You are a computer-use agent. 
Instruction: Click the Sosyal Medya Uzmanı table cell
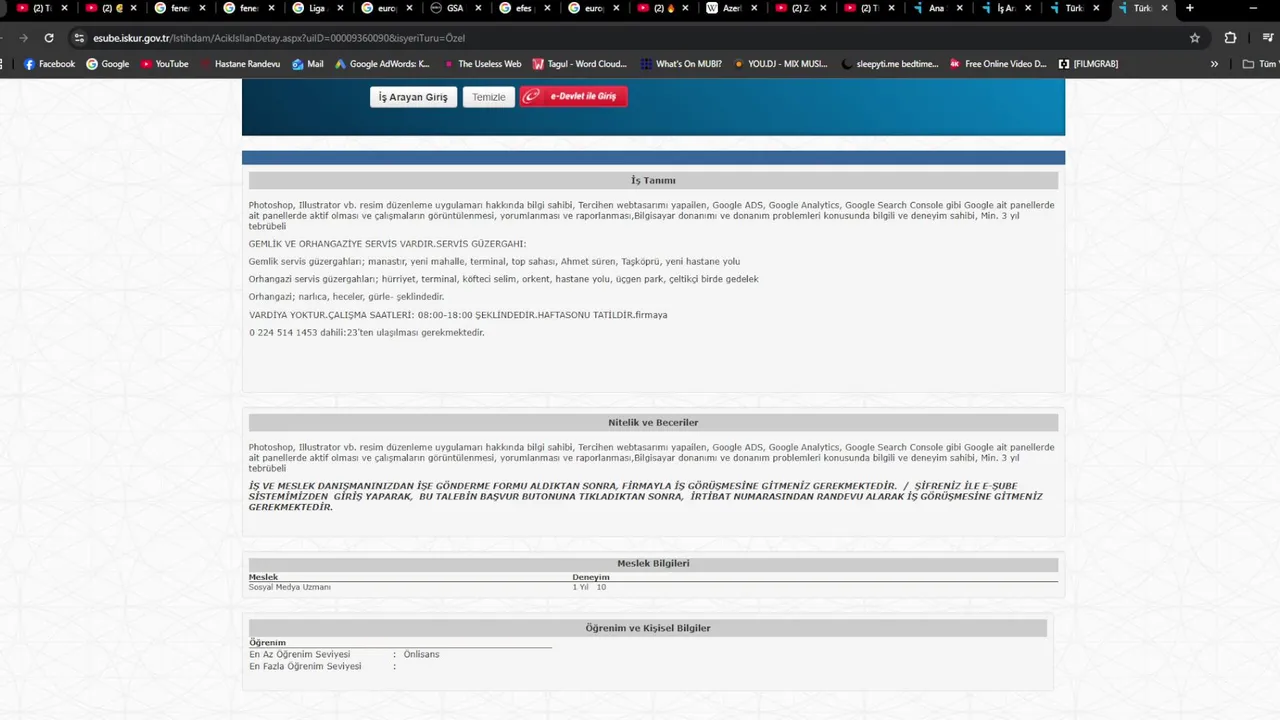(x=290, y=587)
